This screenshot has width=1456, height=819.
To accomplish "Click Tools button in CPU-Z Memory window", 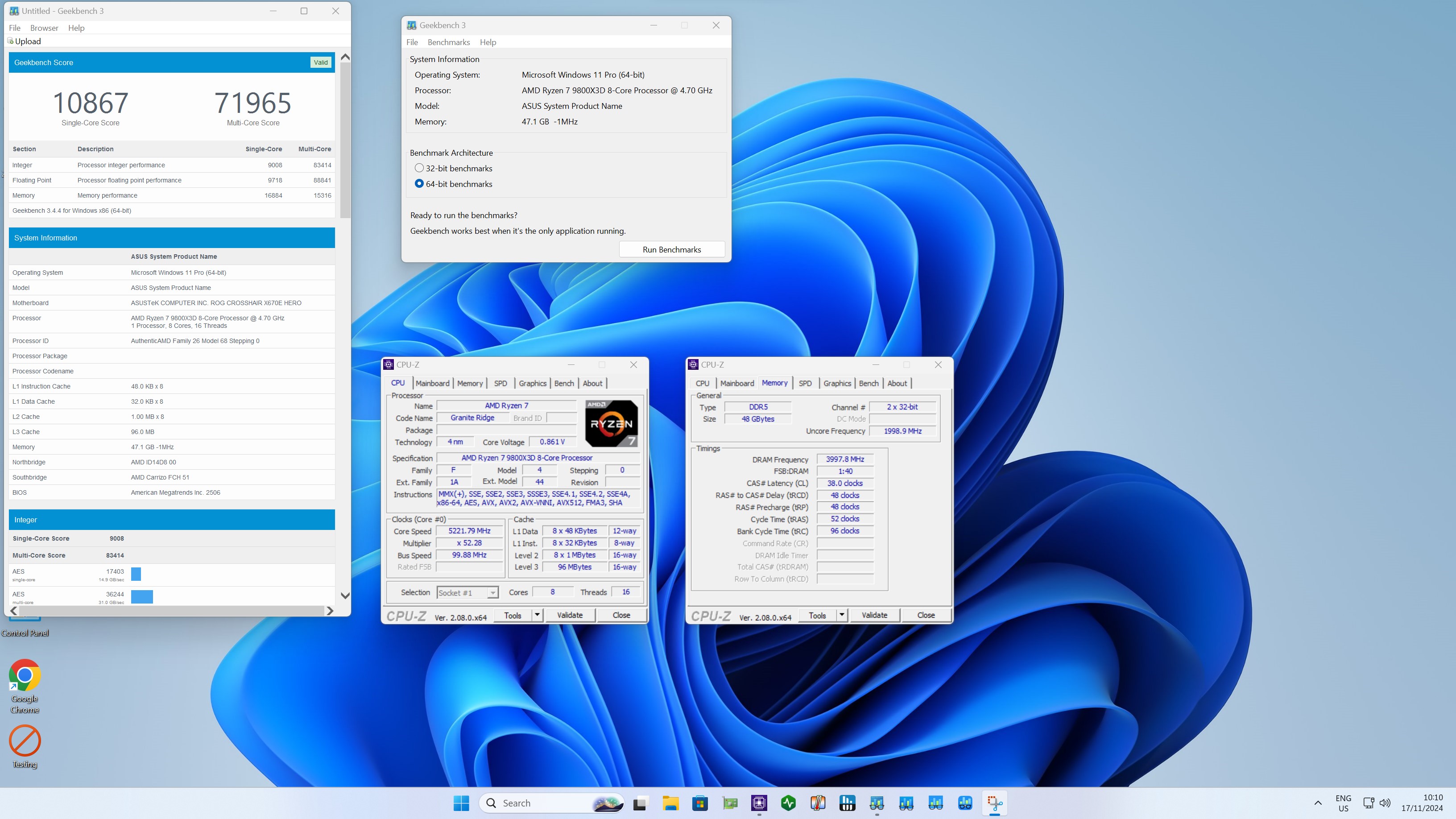I will (x=817, y=615).
